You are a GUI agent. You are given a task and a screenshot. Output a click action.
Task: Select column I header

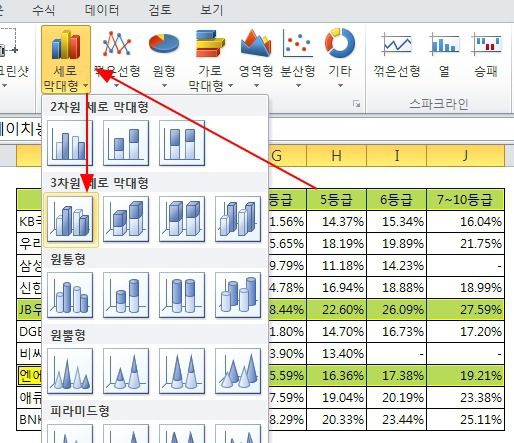coord(397,155)
